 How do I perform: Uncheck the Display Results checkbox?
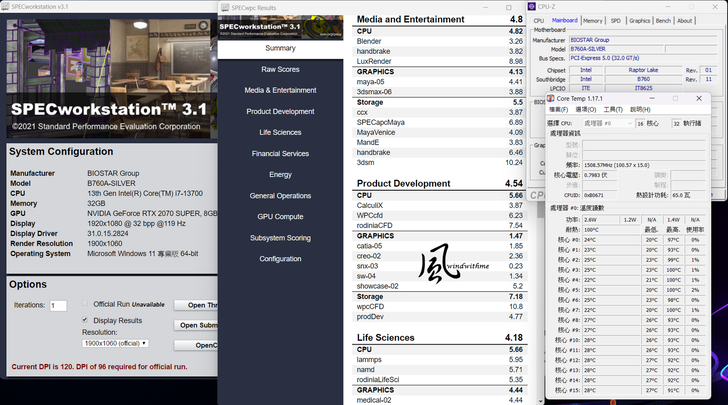pos(84,320)
